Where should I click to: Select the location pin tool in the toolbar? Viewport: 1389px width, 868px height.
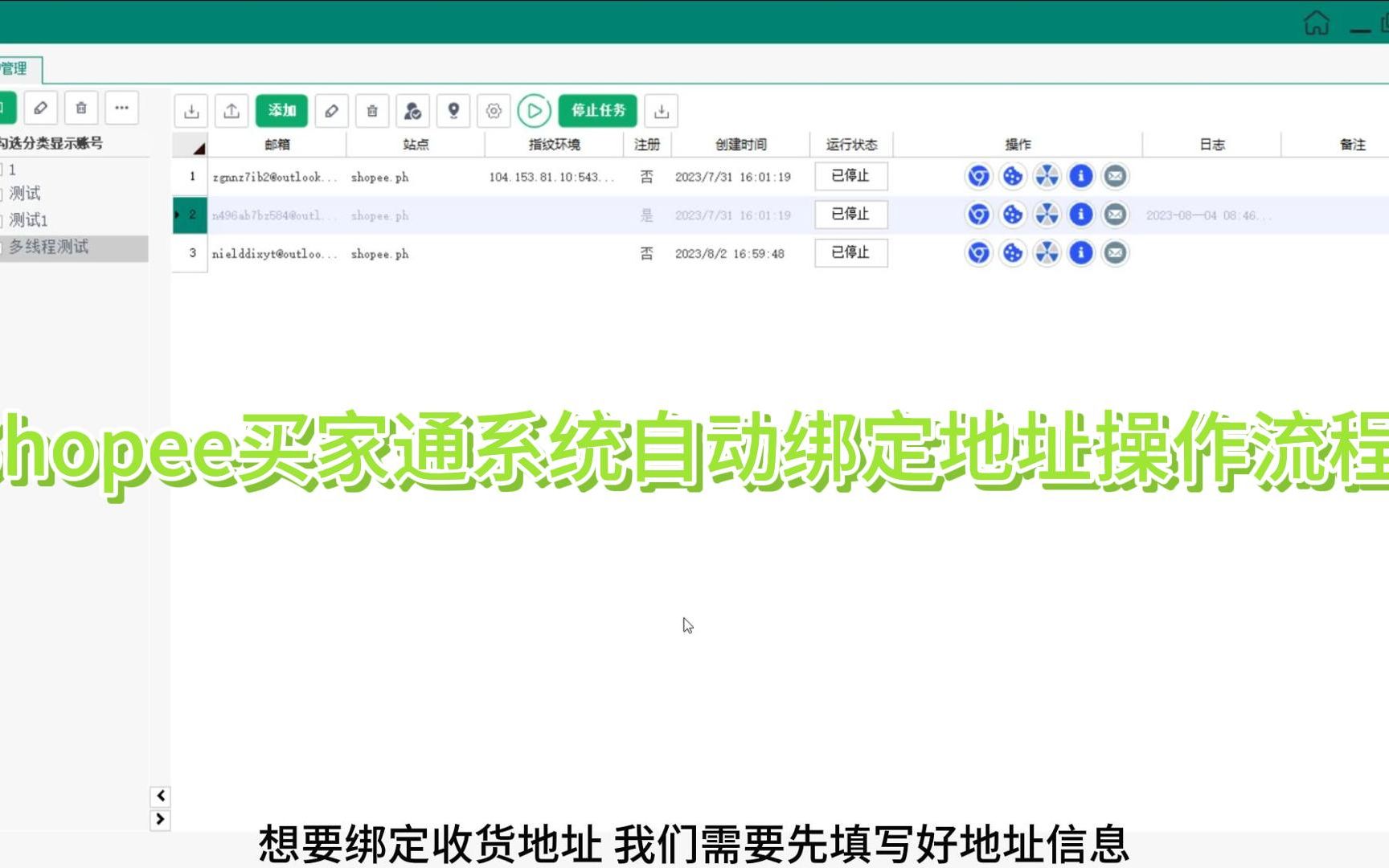tap(453, 111)
